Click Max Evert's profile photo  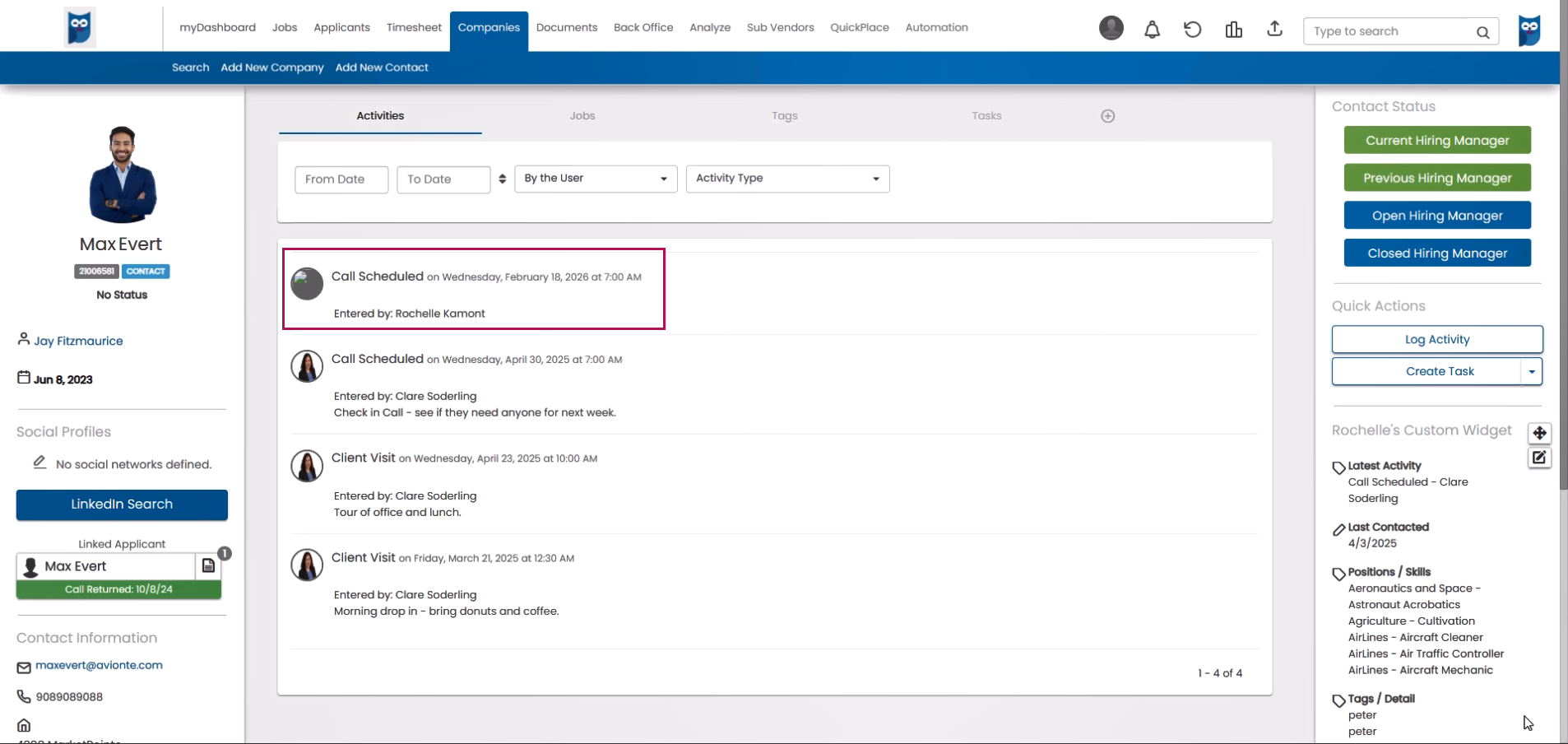pos(122,174)
